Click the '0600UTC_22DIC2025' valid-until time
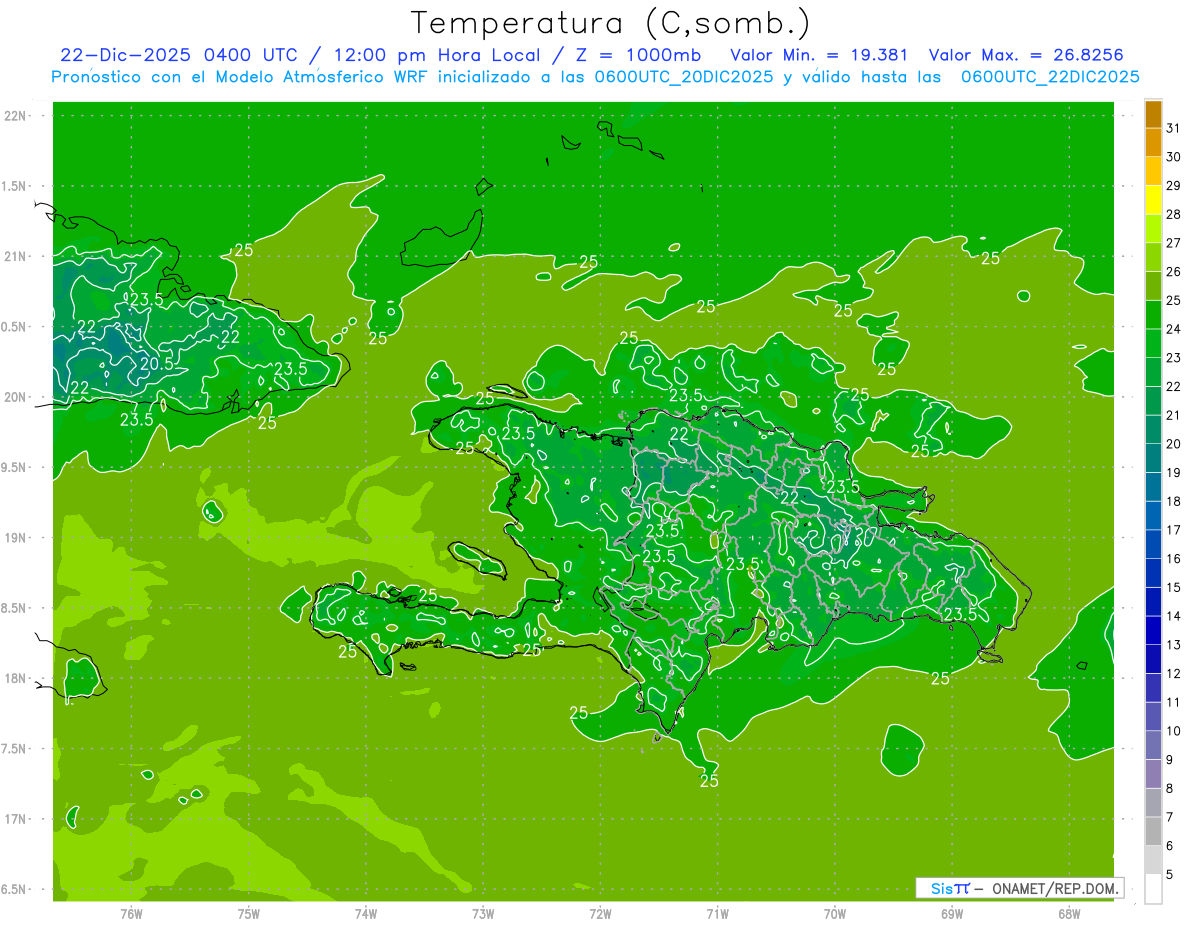Viewport: 1200px width, 927px height. [x=1050, y=77]
